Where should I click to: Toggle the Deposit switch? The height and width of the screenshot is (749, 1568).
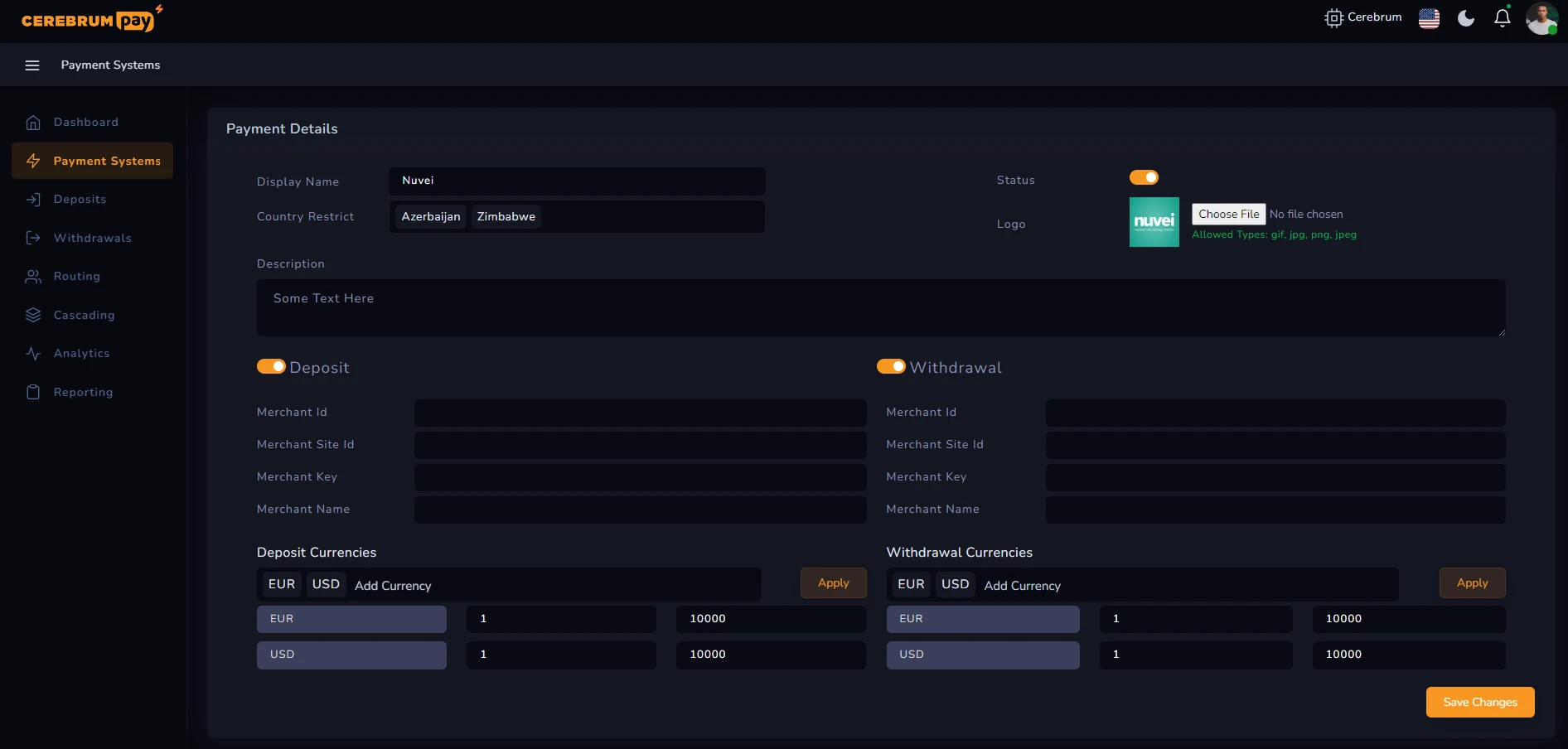pos(271,366)
